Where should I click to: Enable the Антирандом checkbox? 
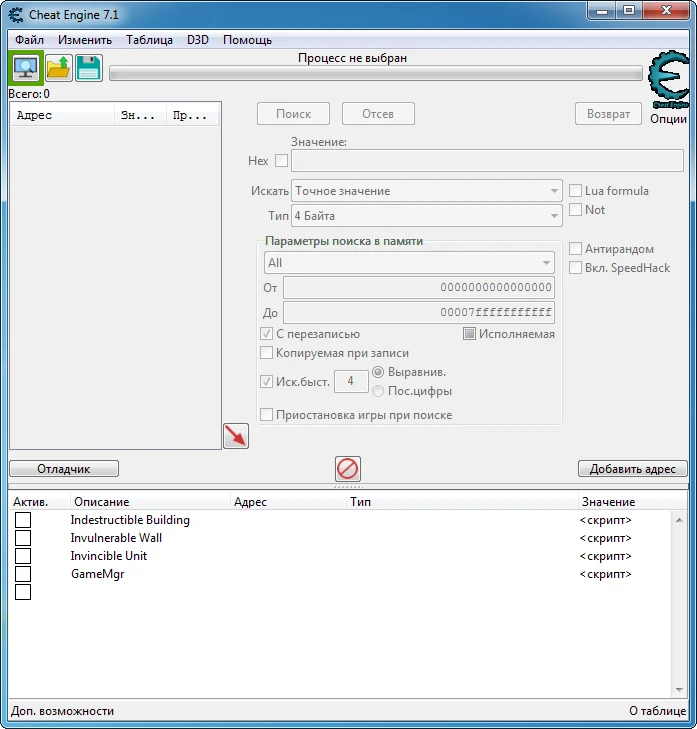coord(575,249)
